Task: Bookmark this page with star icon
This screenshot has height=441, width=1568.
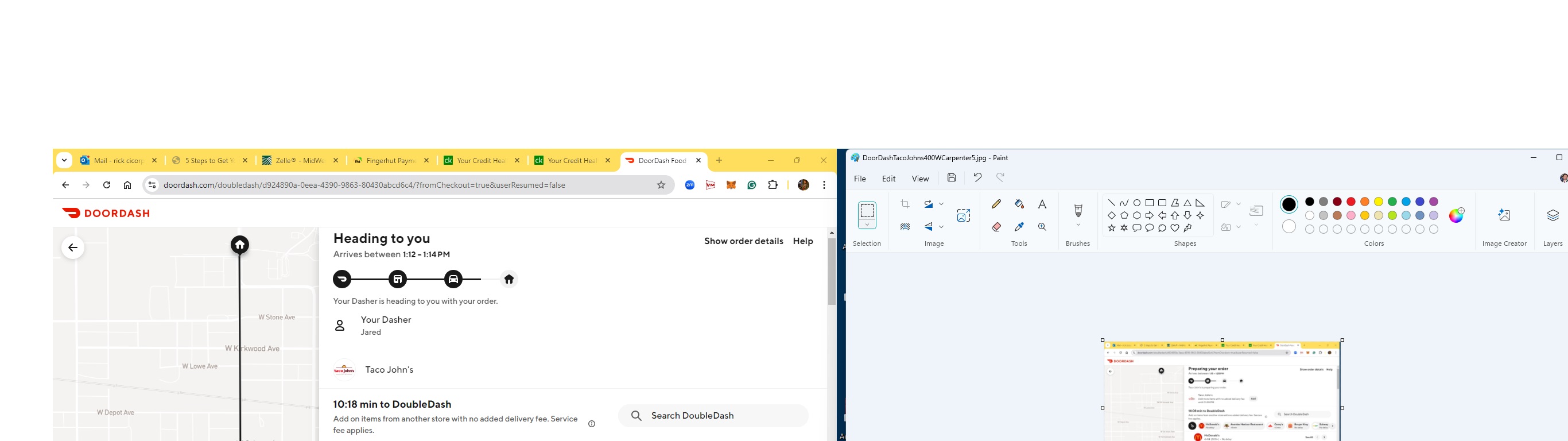Action: [661, 185]
